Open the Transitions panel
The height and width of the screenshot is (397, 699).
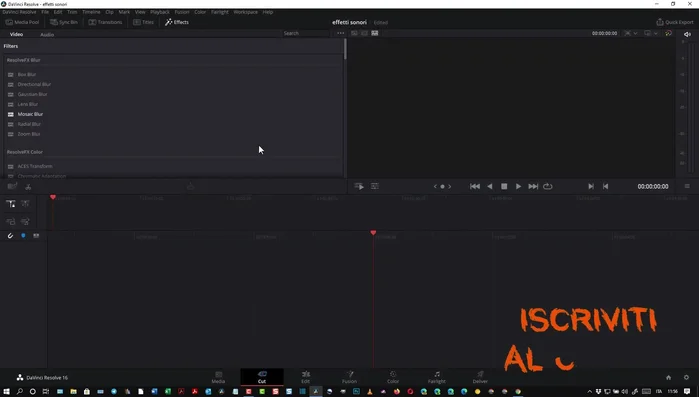point(105,22)
